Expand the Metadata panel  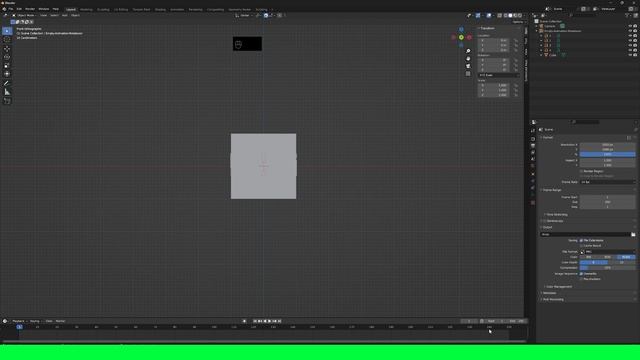point(549,293)
